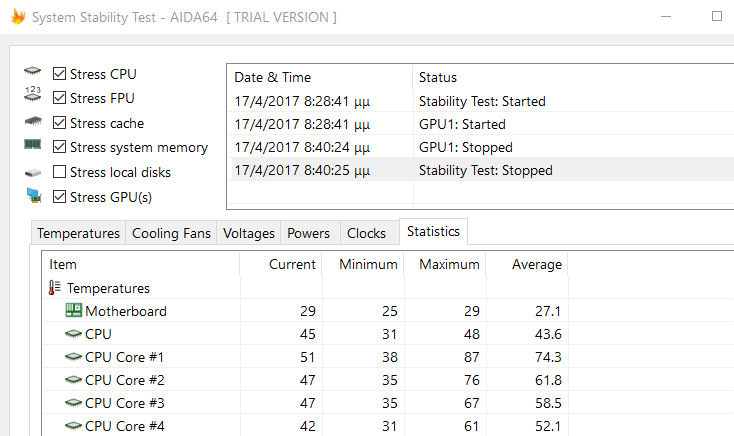
Task: Uncheck the Stress CPU checkbox
Action: (59, 74)
